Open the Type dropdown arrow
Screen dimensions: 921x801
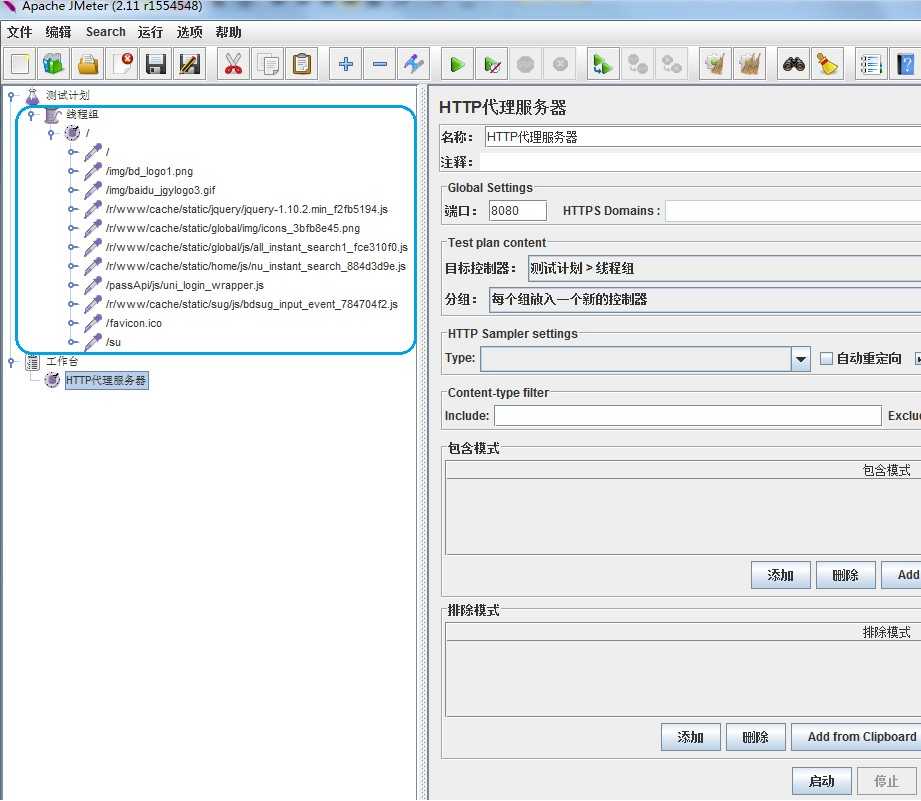pos(800,359)
